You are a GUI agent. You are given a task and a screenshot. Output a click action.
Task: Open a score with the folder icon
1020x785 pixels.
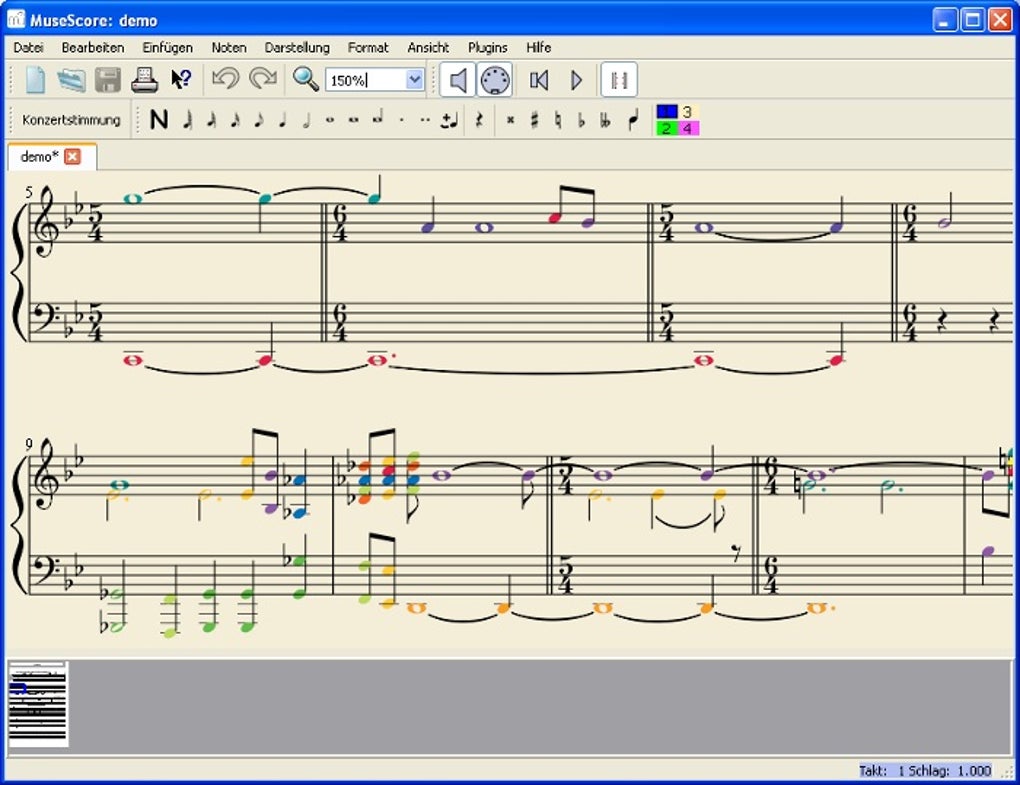click(72, 80)
